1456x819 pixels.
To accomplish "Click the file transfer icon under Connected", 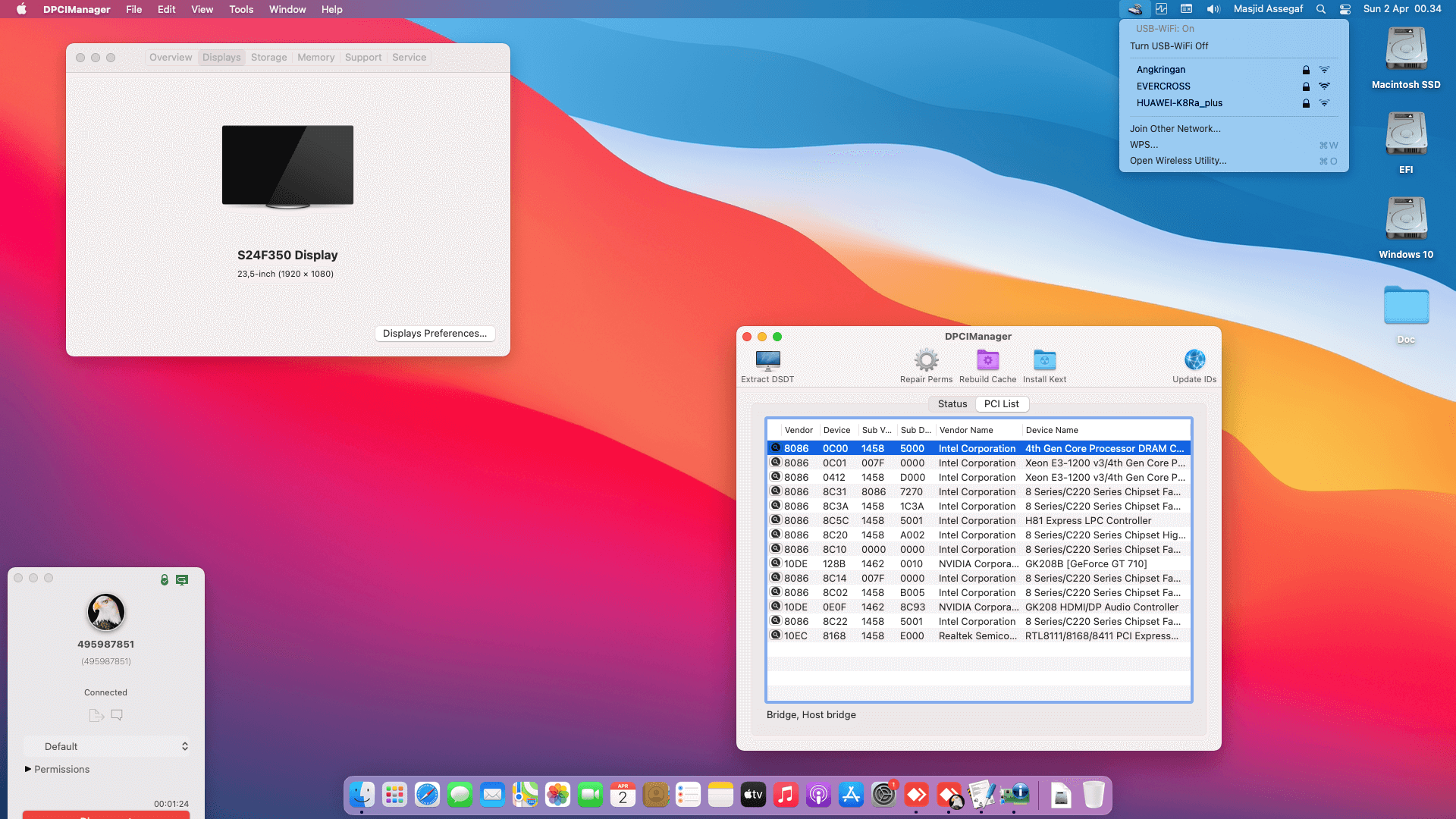I will pyautogui.click(x=96, y=715).
